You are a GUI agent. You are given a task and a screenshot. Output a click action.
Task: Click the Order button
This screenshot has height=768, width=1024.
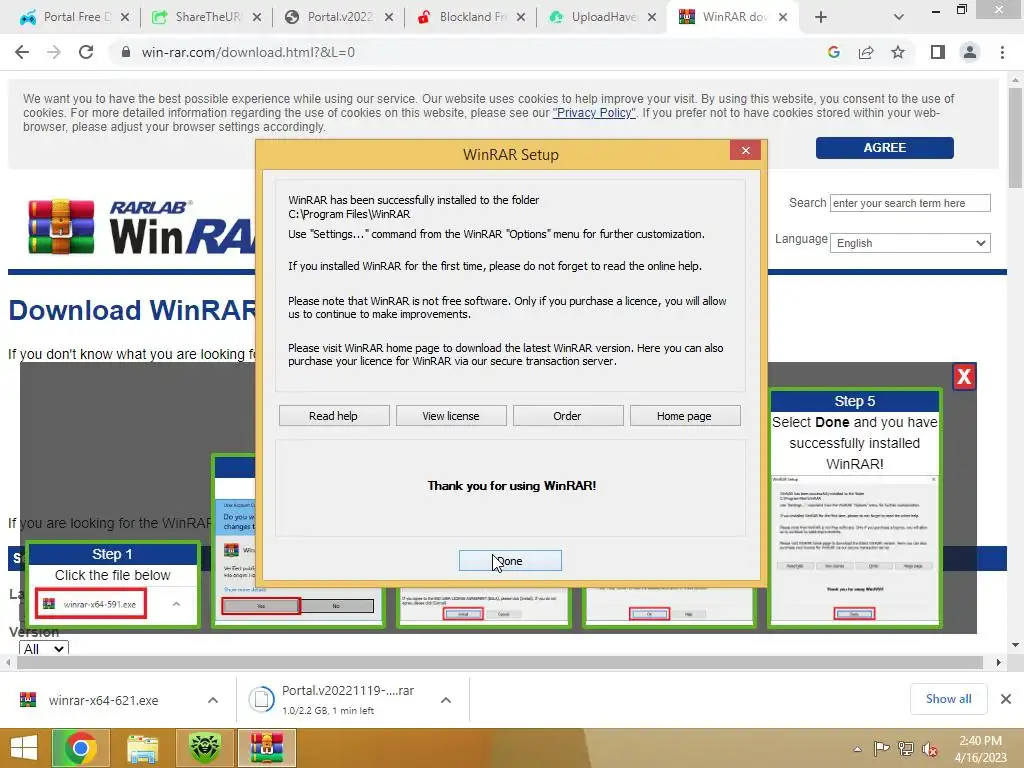[568, 416]
